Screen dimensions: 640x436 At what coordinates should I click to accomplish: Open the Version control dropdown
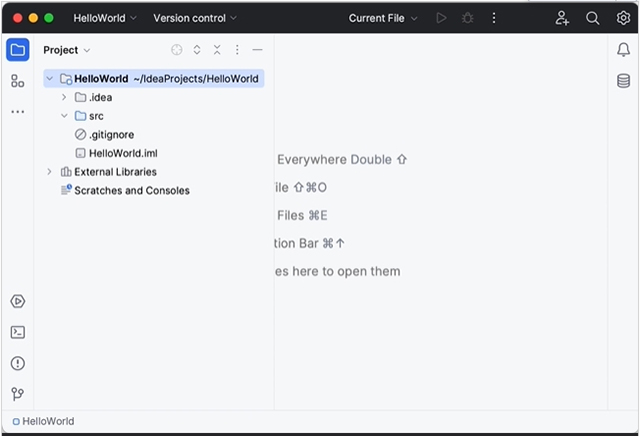point(195,18)
